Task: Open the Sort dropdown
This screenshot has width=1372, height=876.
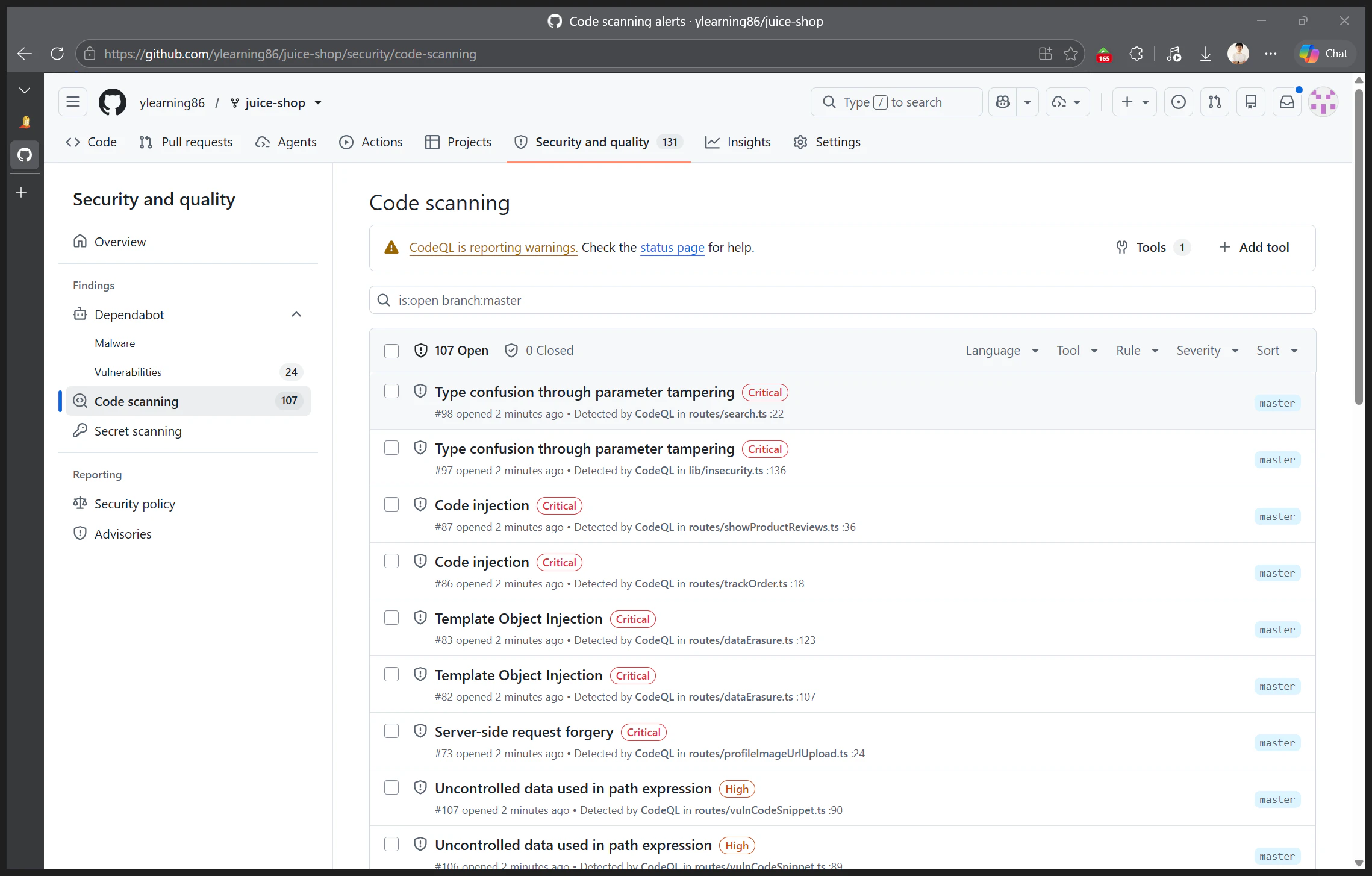Action: pos(1277,351)
